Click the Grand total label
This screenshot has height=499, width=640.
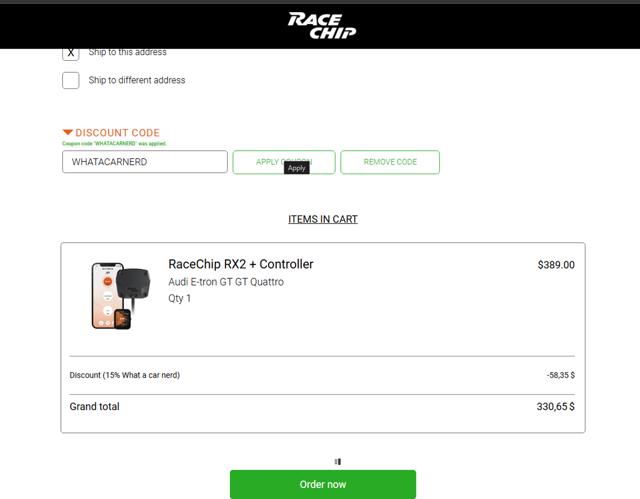[94, 406]
